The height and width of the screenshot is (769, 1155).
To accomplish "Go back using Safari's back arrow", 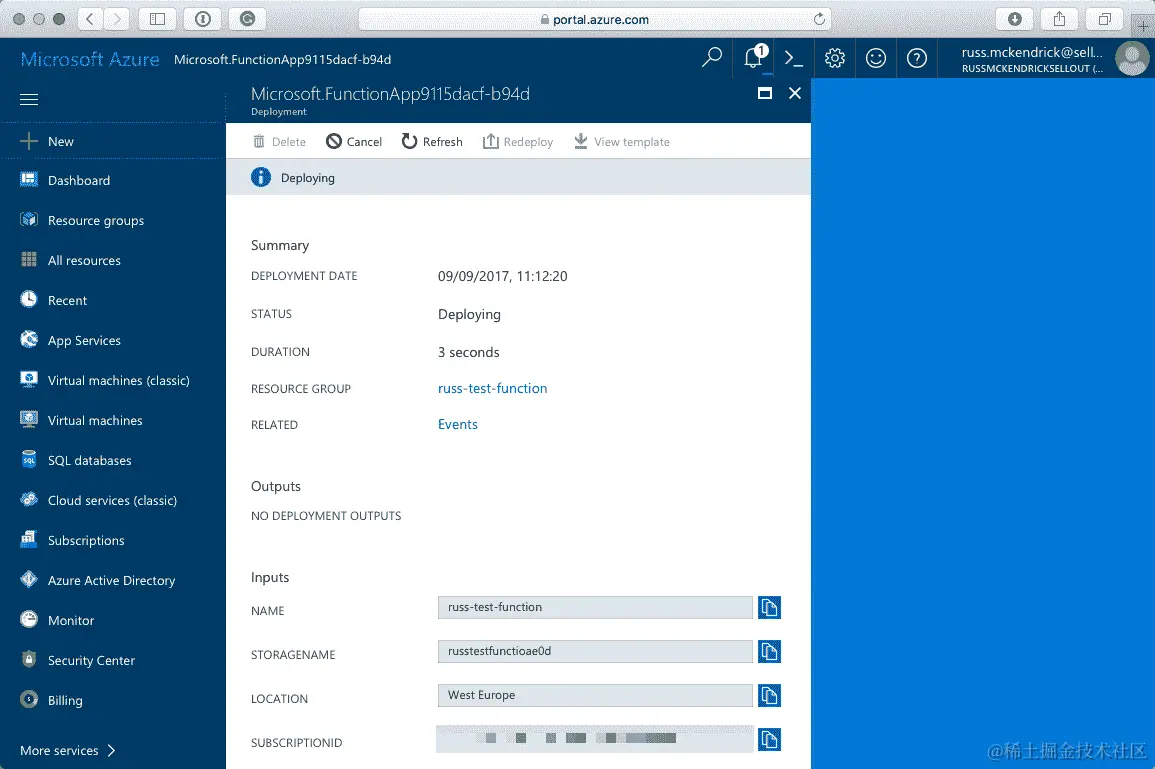I will 90,19.
